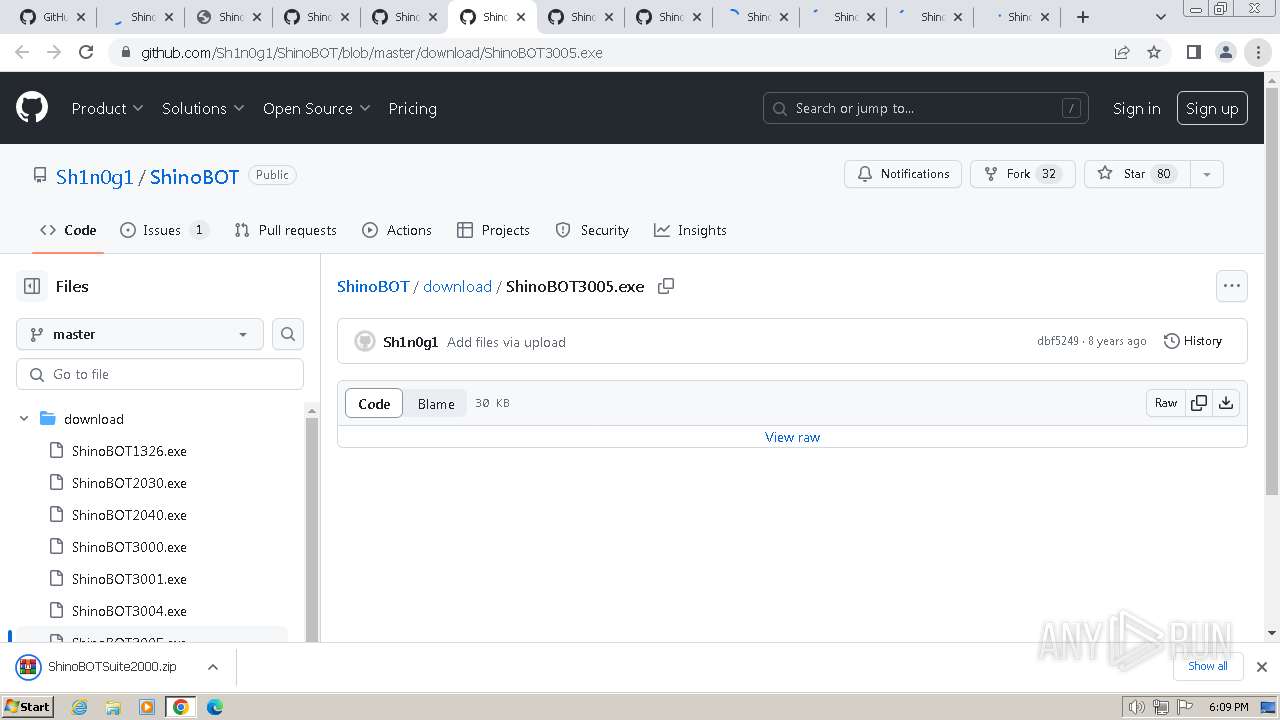Click the browser address bar URL

371,53
